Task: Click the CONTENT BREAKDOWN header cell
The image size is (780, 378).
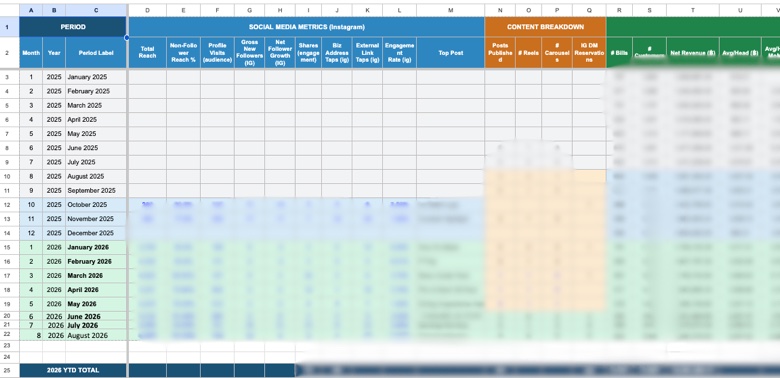Action: (545, 27)
